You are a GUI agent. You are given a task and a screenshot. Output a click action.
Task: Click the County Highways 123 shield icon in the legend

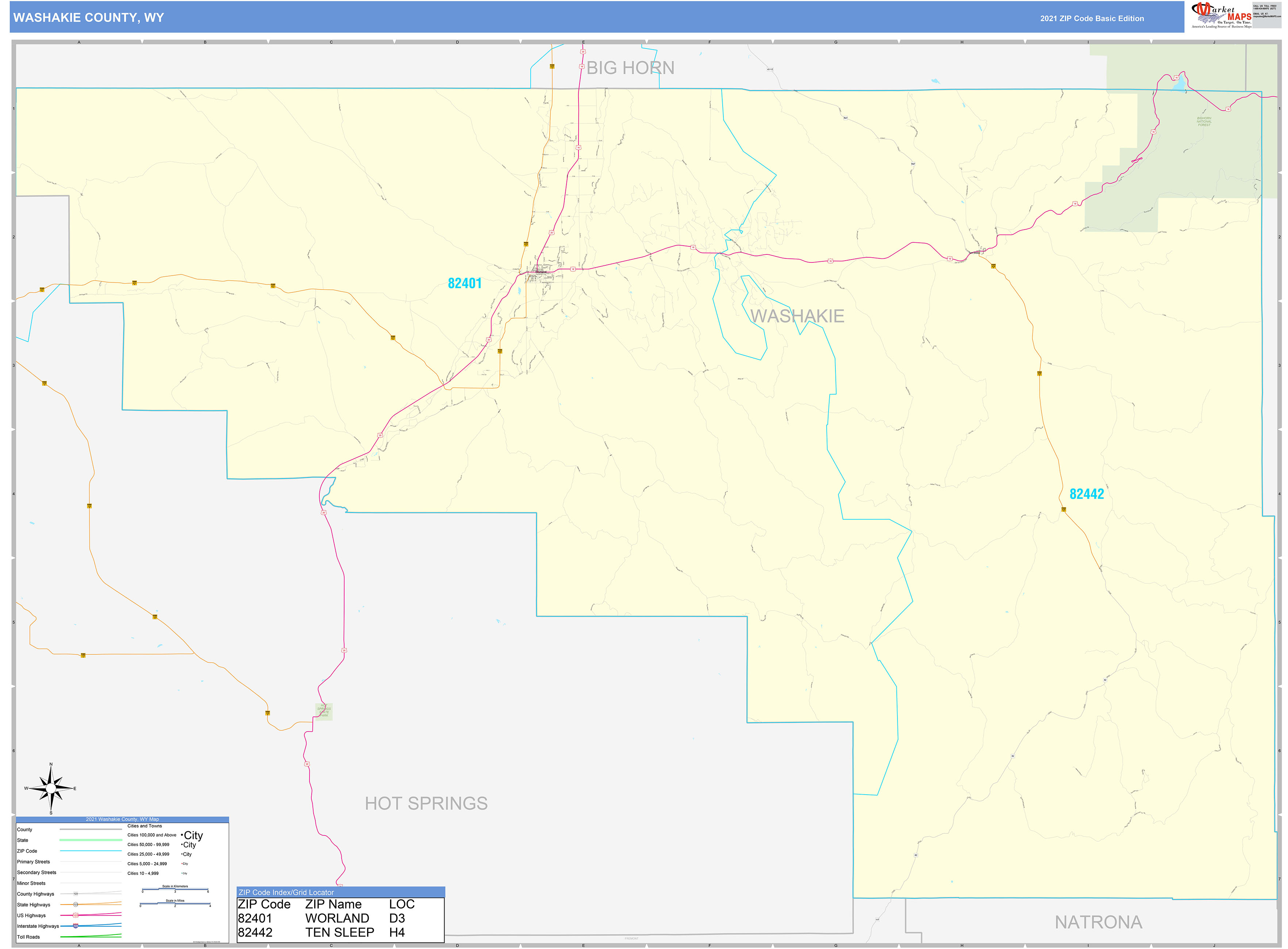pyautogui.click(x=75, y=894)
